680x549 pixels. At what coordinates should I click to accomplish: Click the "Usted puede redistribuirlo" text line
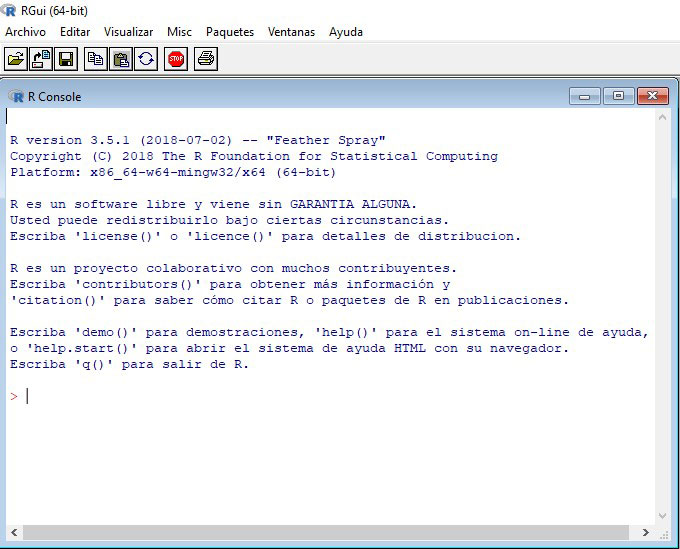tap(229, 220)
